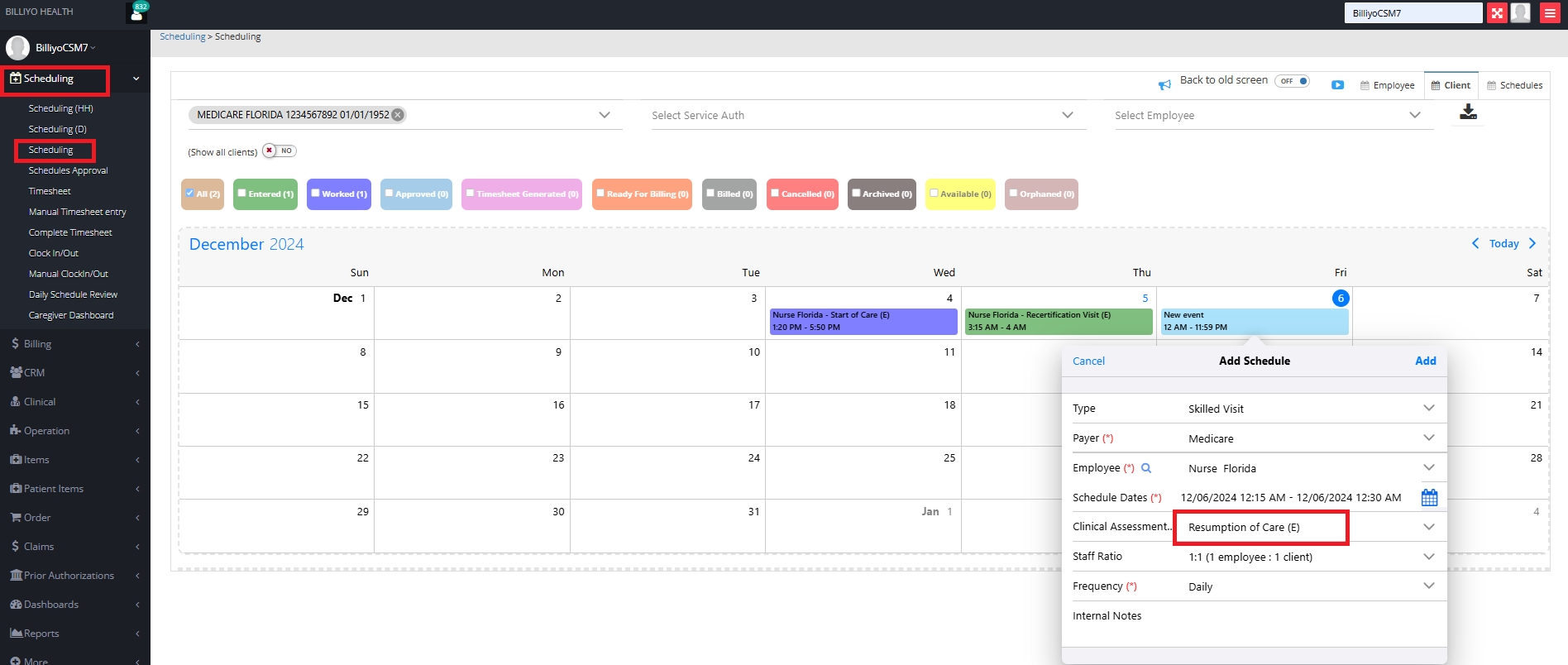Image resolution: width=1568 pixels, height=665 pixels.
Task: Open the video tutorial icon
Action: point(1337,85)
